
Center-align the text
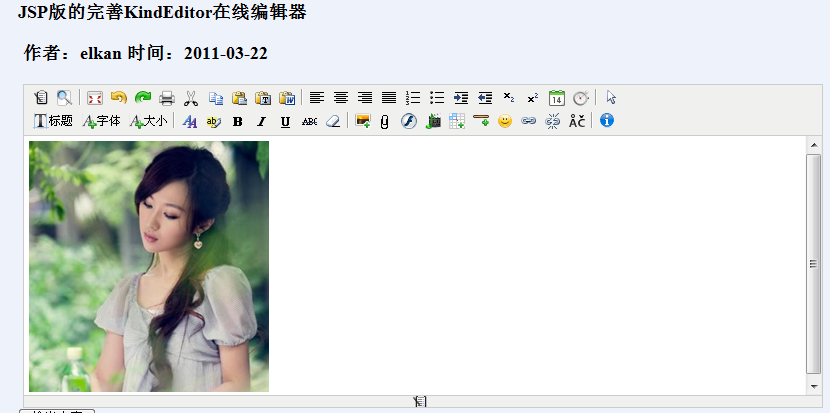coord(341,98)
